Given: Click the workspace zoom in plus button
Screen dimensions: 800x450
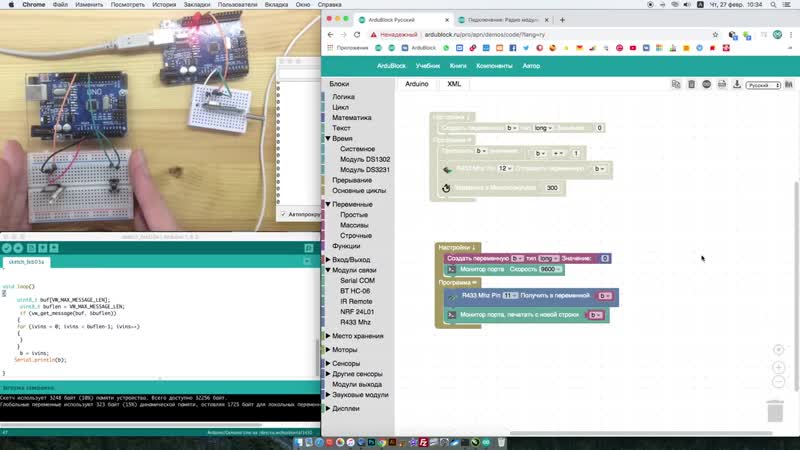Looking at the screenshot, I should click(779, 367).
